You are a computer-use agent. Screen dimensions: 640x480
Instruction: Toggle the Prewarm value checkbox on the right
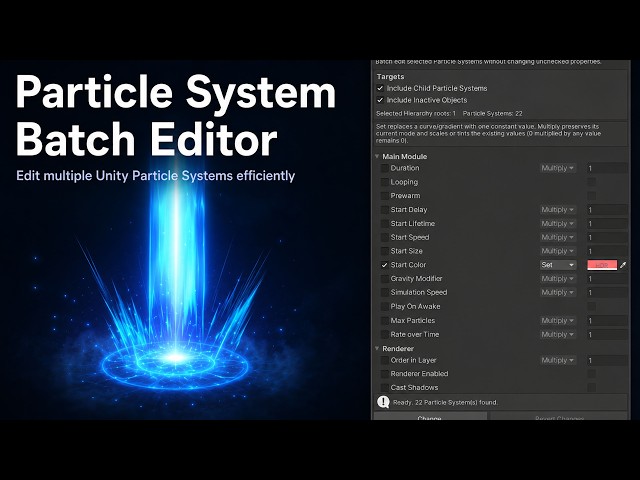coord(591,196)
